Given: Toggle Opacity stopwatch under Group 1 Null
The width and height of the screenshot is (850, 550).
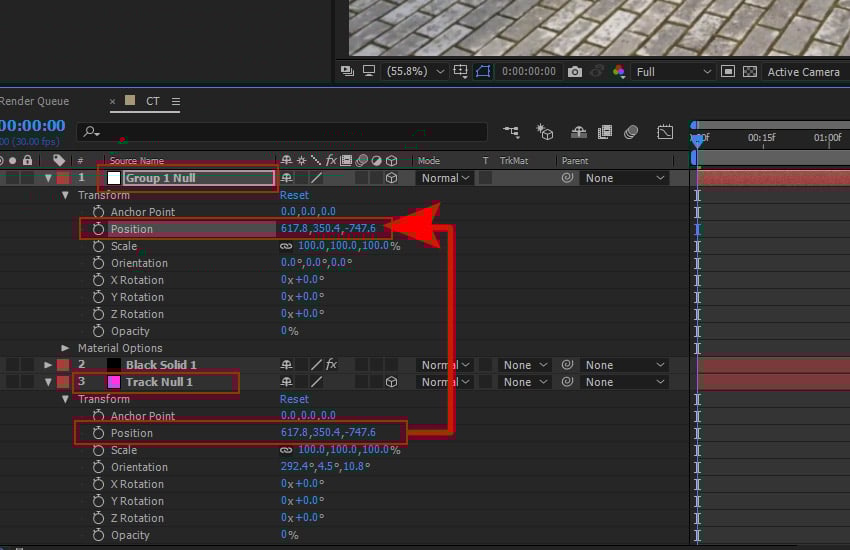Looking at the screenshot, I should [x=98, y=331].
